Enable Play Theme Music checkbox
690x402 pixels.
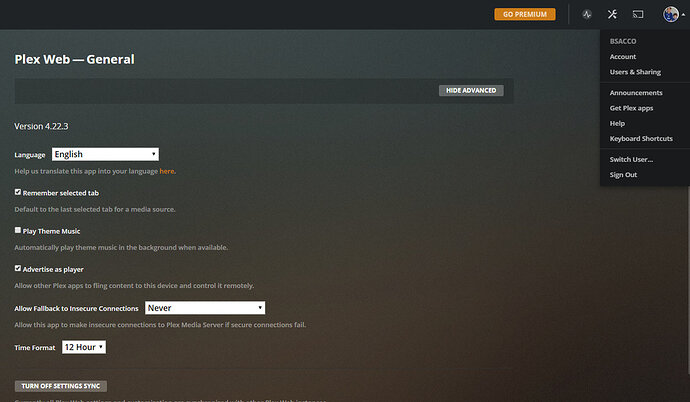tap(18, 230)
